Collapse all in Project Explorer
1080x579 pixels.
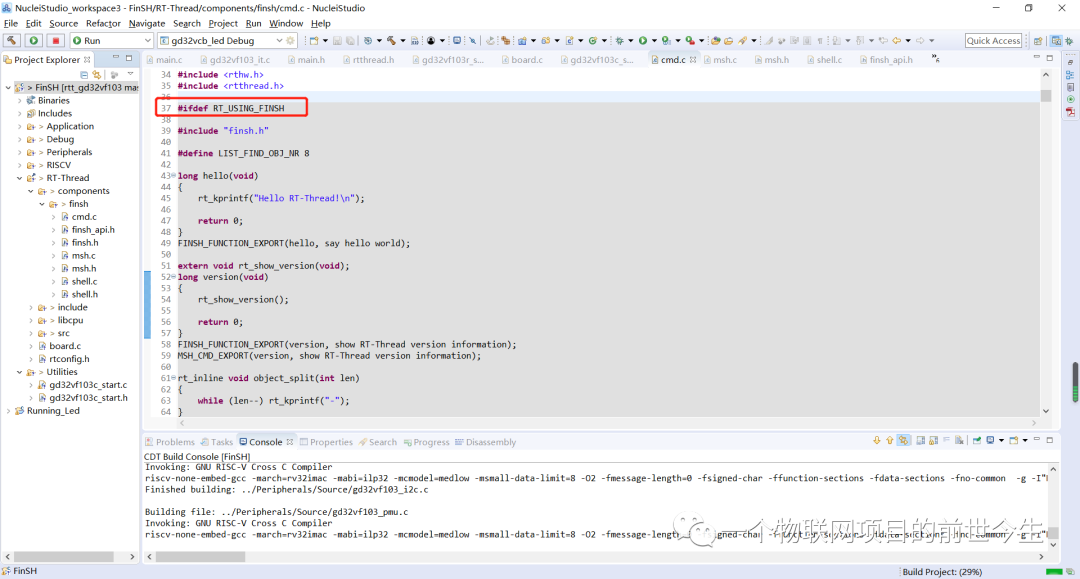tap(85, 75)
